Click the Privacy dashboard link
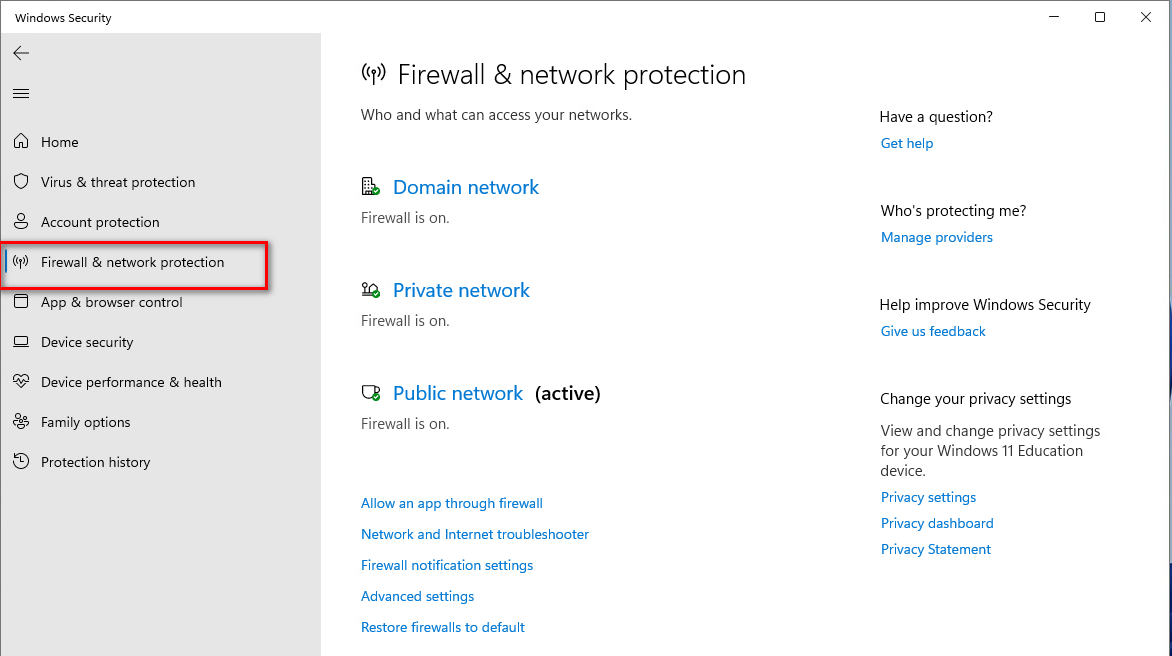Image resolution: width=1172 pixels, height=656 pixels. 937,523
